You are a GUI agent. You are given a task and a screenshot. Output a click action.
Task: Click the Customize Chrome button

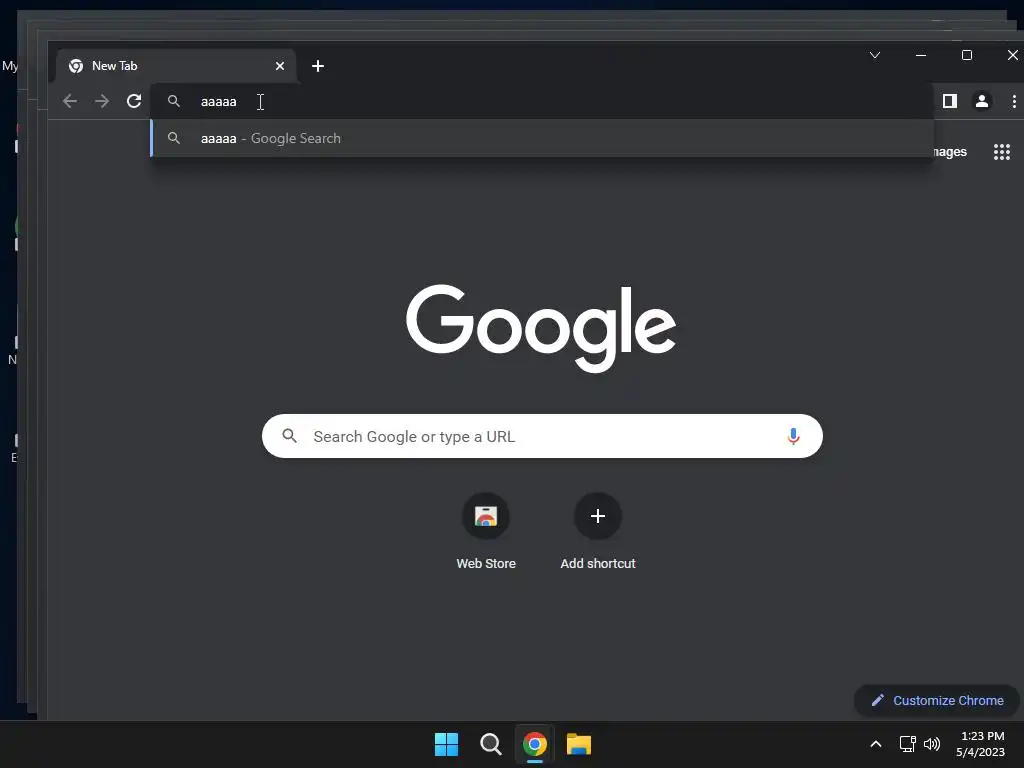[x=937, y=701]
